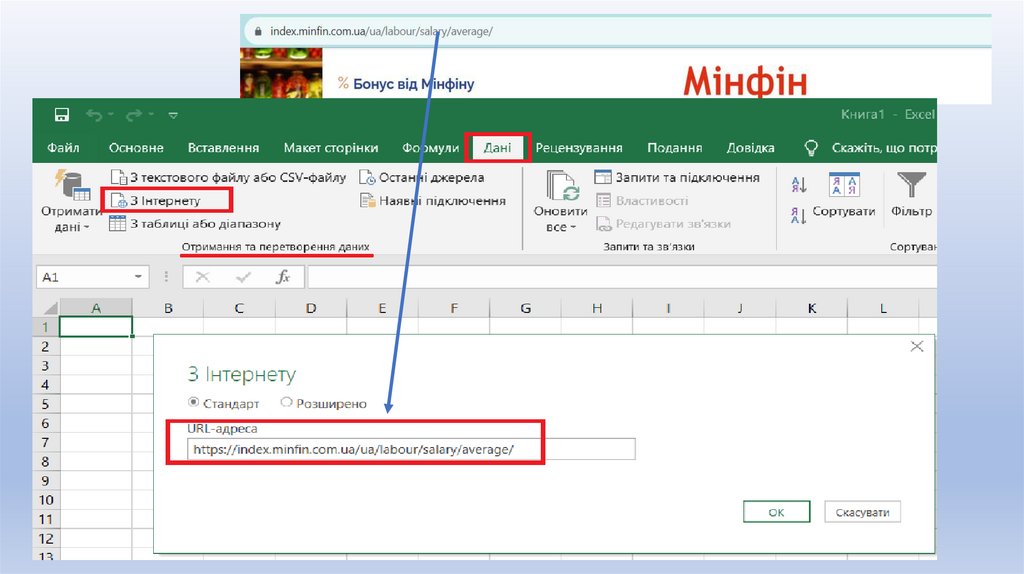Click cell A1 in the worksheet

(x=96, y=327)
